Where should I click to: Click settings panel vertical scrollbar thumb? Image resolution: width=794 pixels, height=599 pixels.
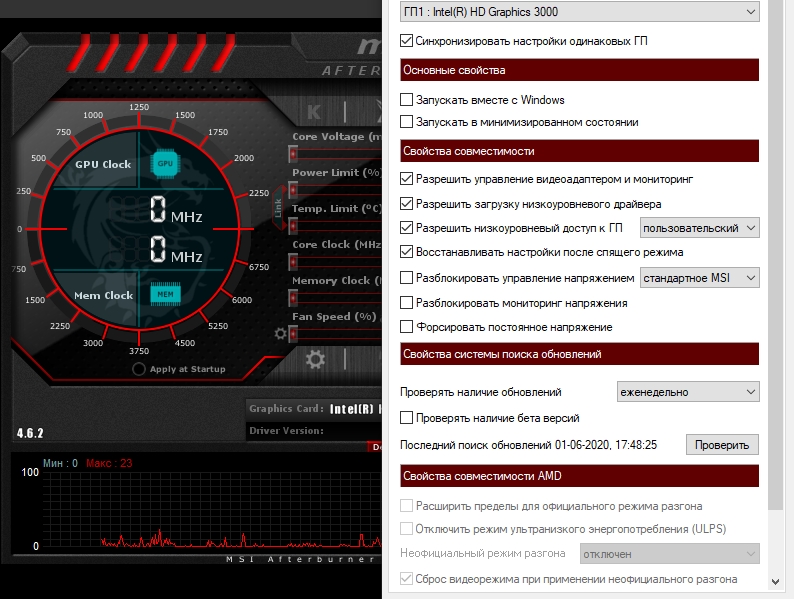coord(775,255)
